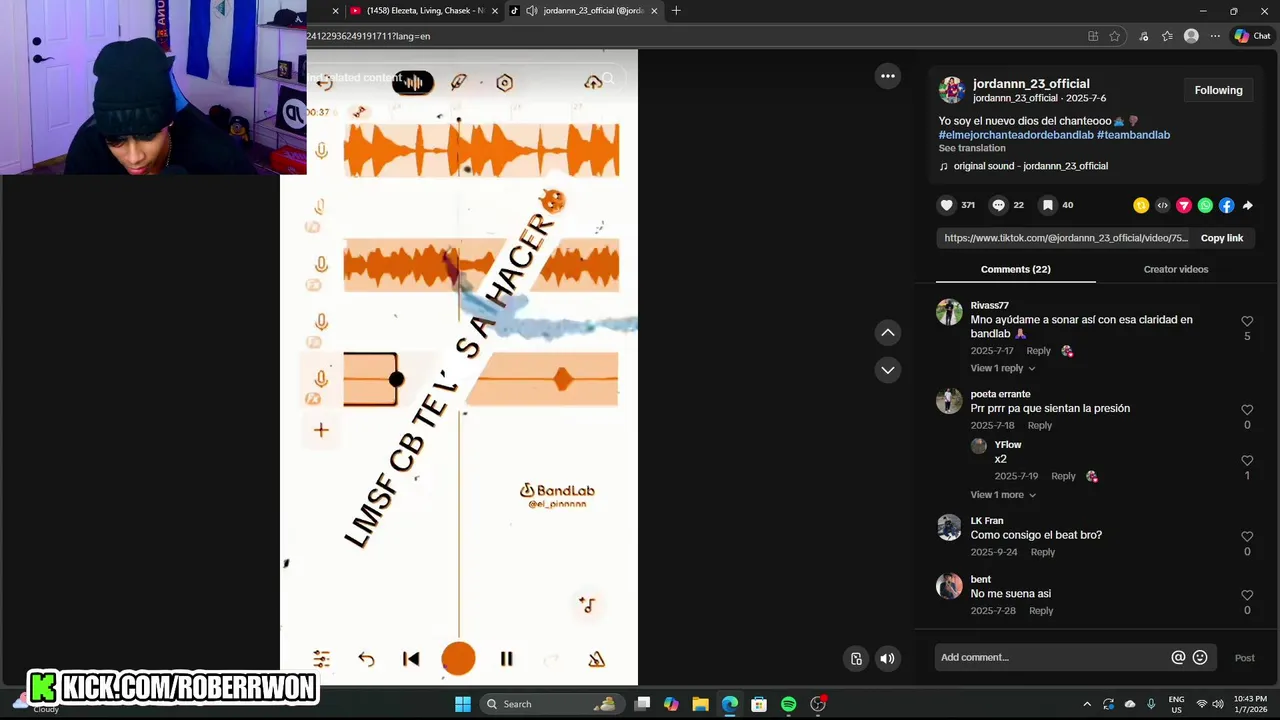Go to the previous video with the up chevron
Image resolution: width=1280 pixels, height=720 pixels.
coord(887,332)
